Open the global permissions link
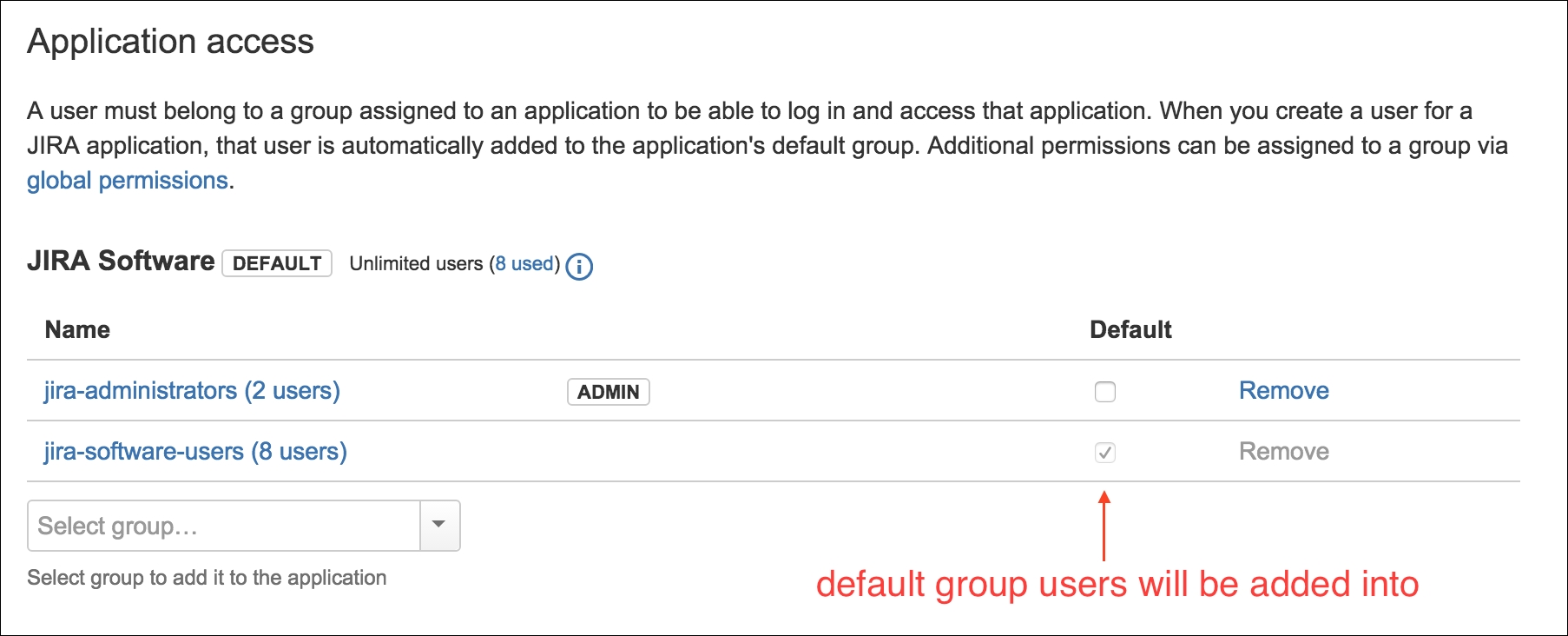The width and height of the screenshot is (1568, 636). pos(128,180)
